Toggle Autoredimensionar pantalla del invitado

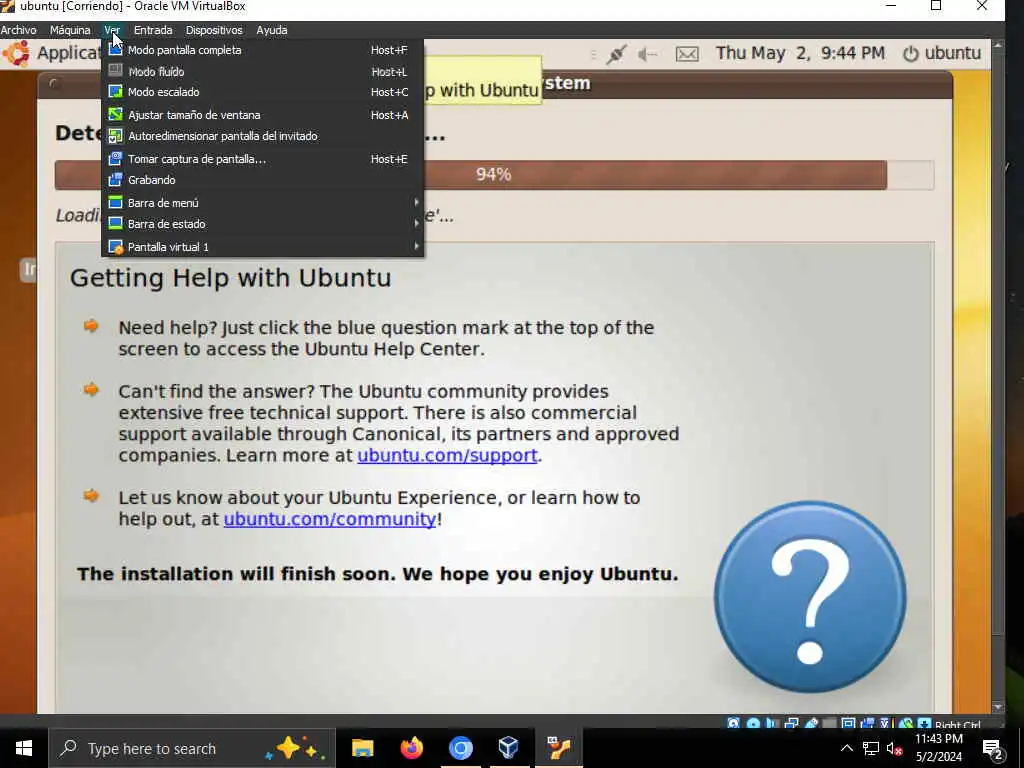point(263,136)
